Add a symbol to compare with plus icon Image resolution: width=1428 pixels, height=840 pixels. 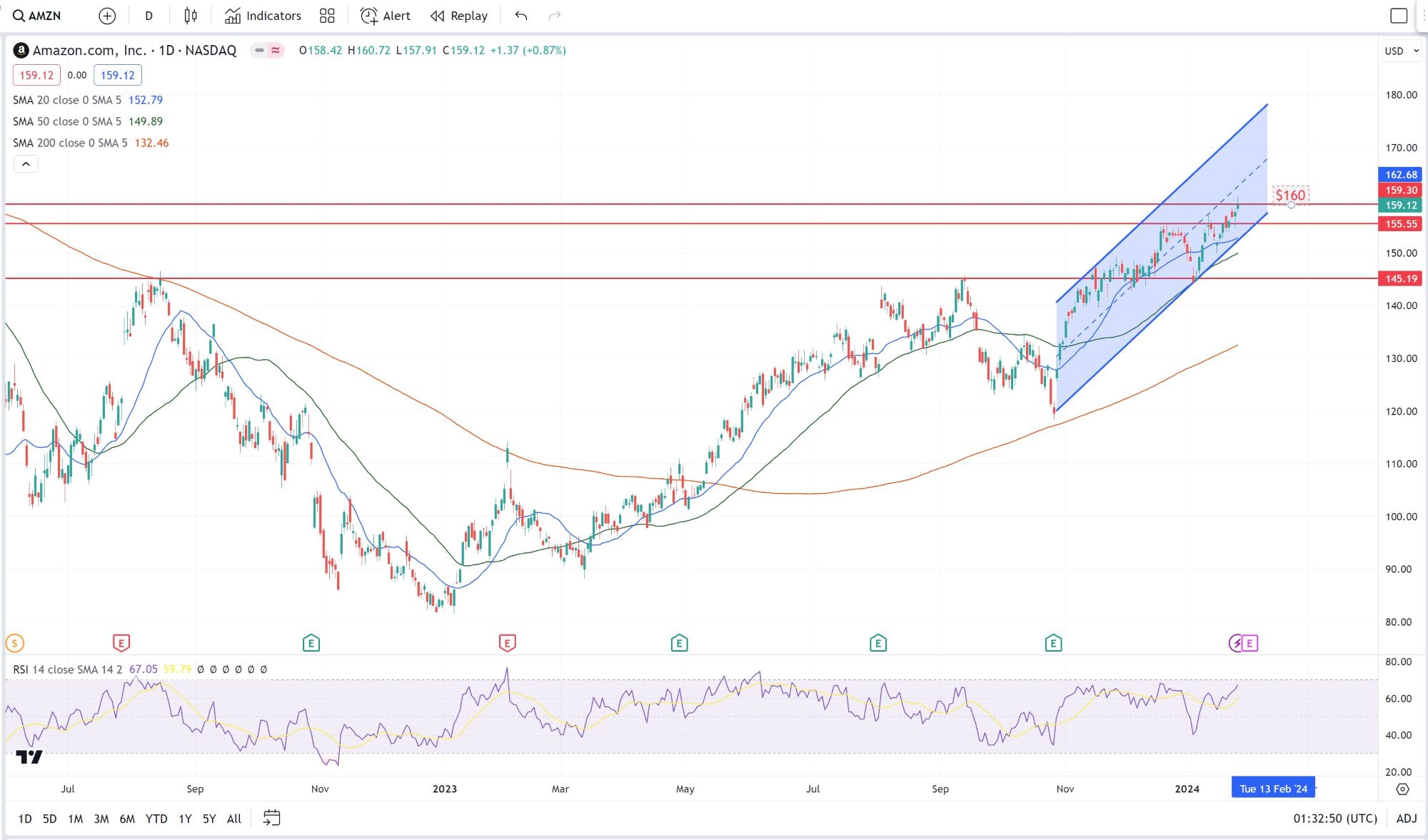(107, 16)
